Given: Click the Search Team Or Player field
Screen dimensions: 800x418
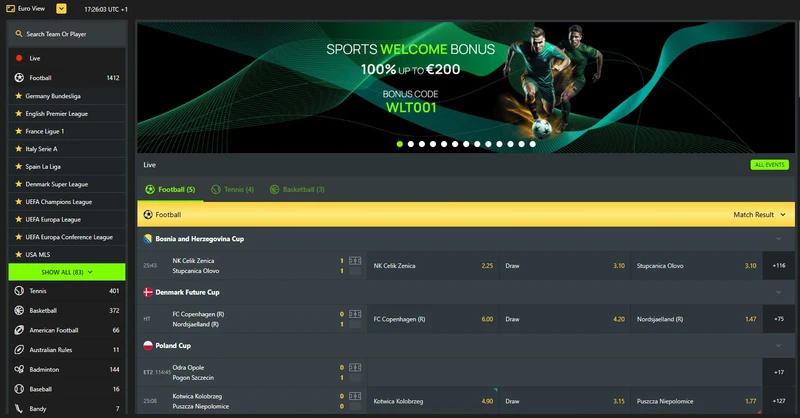Looking at the screenshot, I should point(67,34).
